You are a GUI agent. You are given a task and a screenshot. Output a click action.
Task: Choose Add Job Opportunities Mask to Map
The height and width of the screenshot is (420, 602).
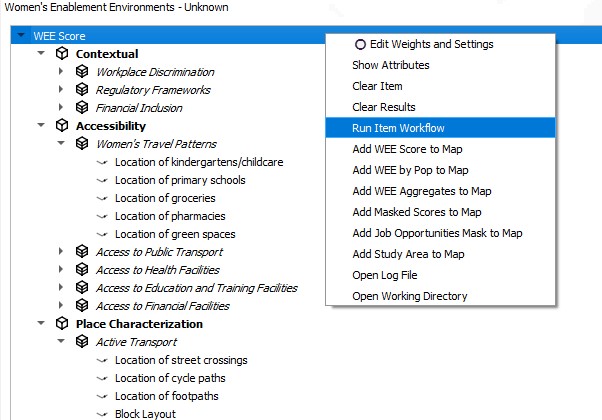coord(440,233)
